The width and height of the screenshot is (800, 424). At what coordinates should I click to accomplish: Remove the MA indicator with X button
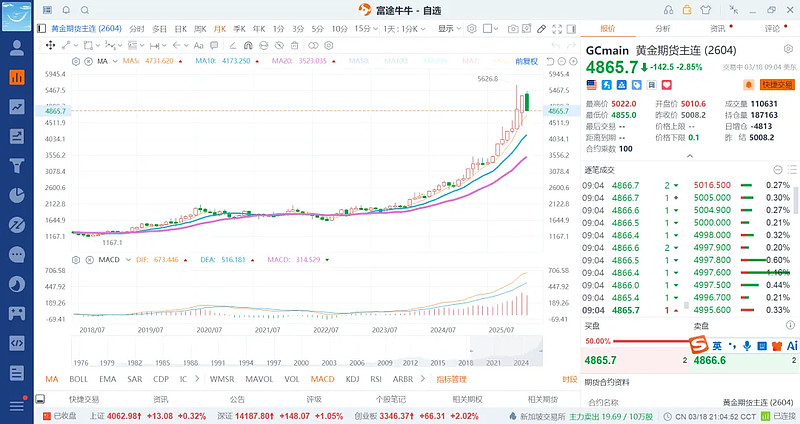point(88,61)
